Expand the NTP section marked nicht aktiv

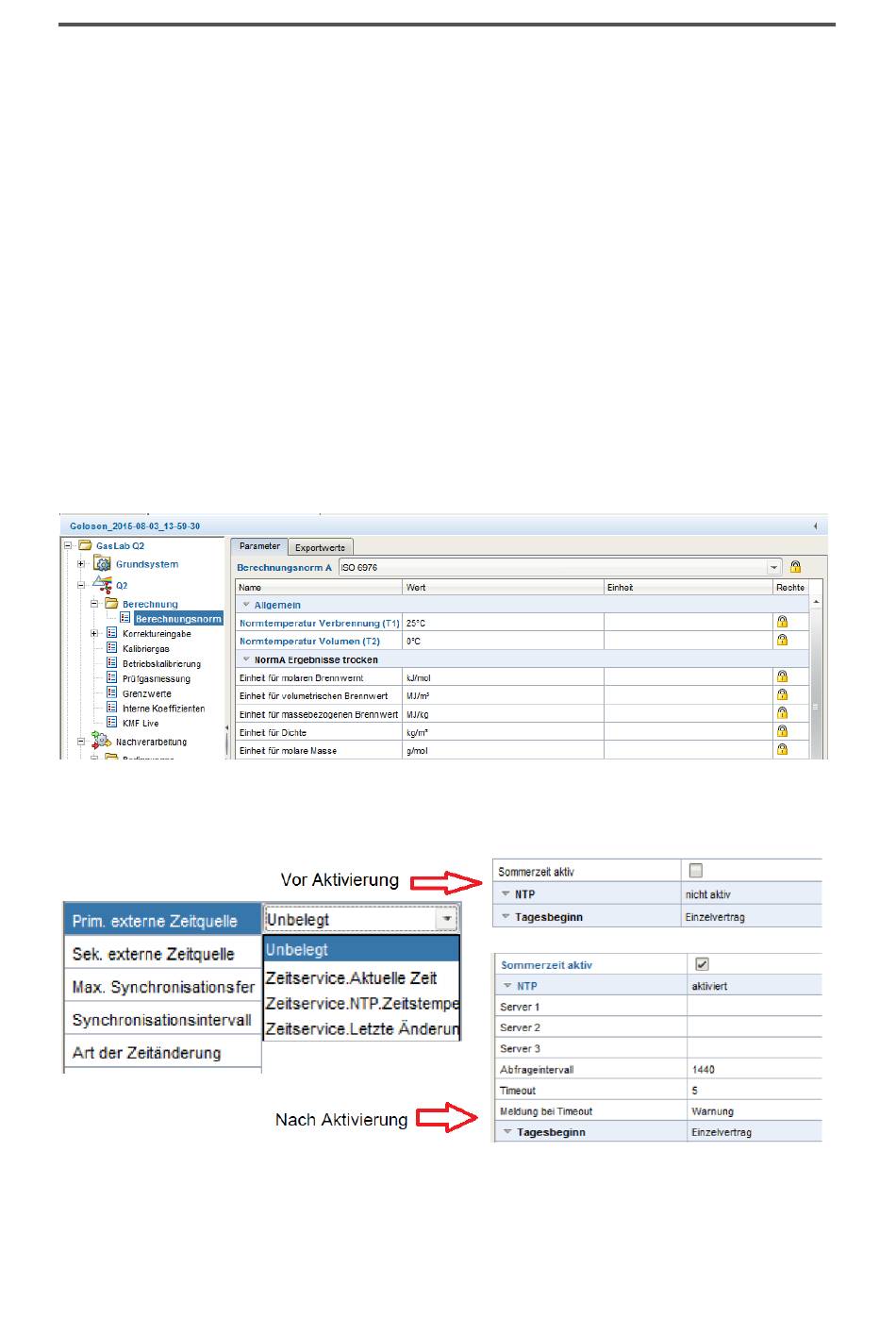[x=506, y=893]
